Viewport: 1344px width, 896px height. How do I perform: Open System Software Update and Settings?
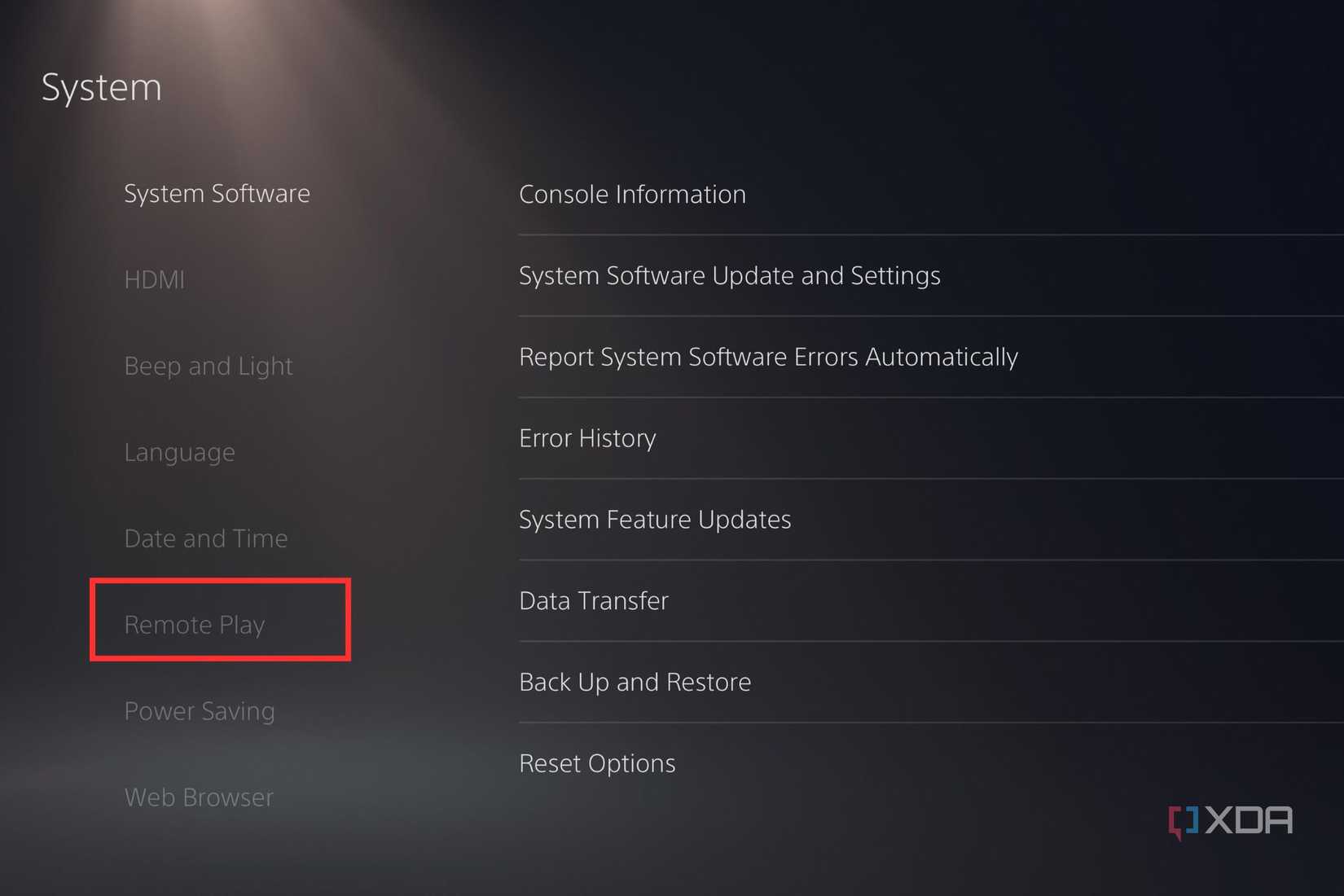[x=730, y=275]
